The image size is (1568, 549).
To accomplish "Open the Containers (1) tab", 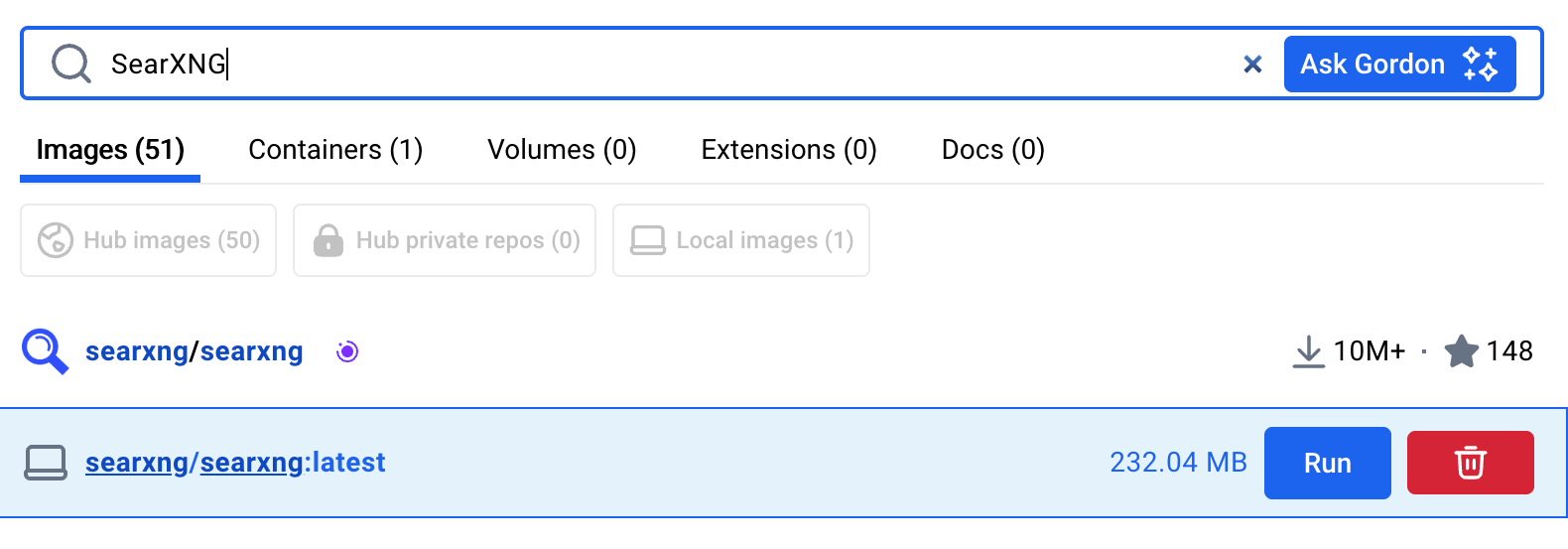I will (335, 150).
